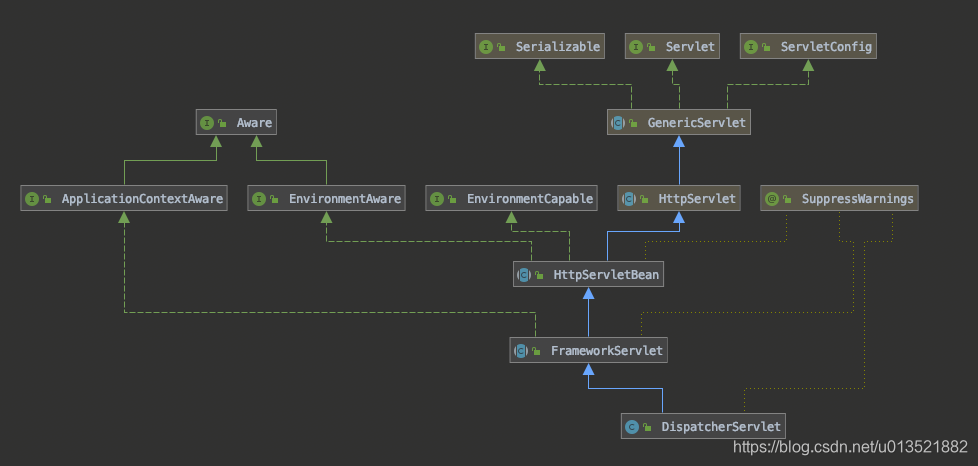Select the Servlet label text
Screen dimensions: 978x466
[690, 47]
